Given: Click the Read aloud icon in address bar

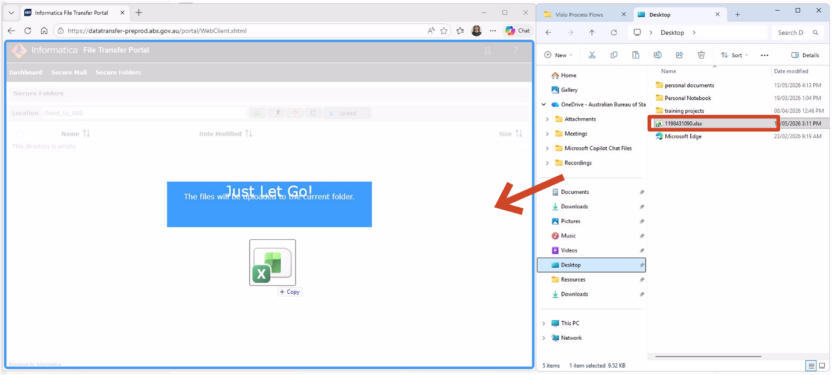Looking at the screenshot, I should pyautogui.click(x=431, y=31).
